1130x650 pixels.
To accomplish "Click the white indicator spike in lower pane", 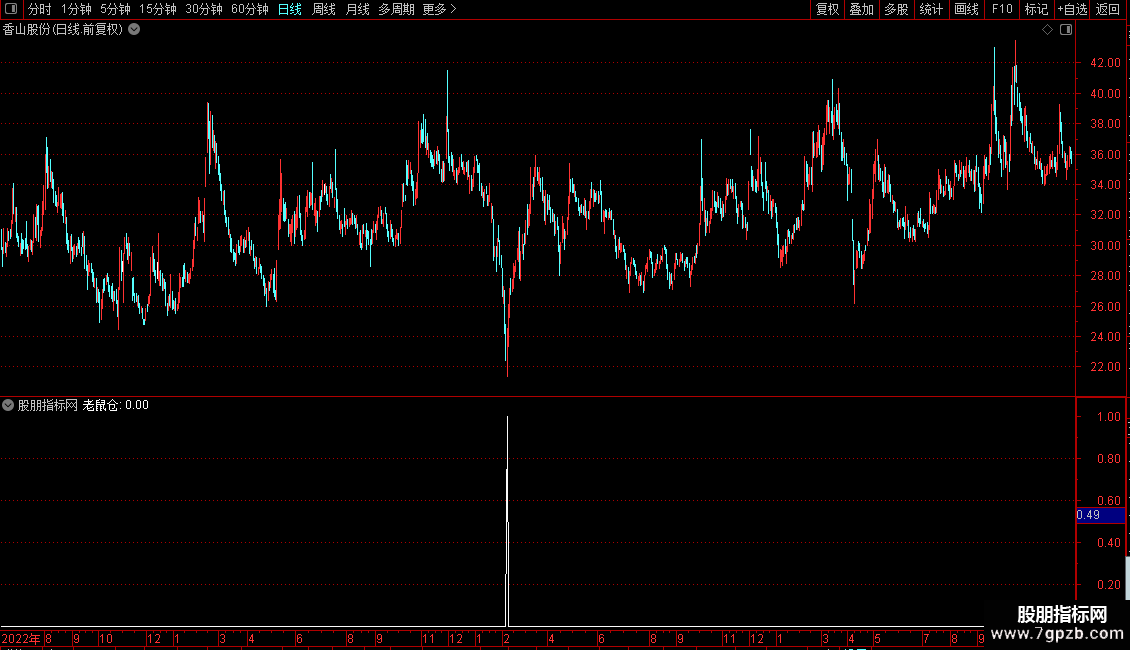I will [x=507, y=521].
